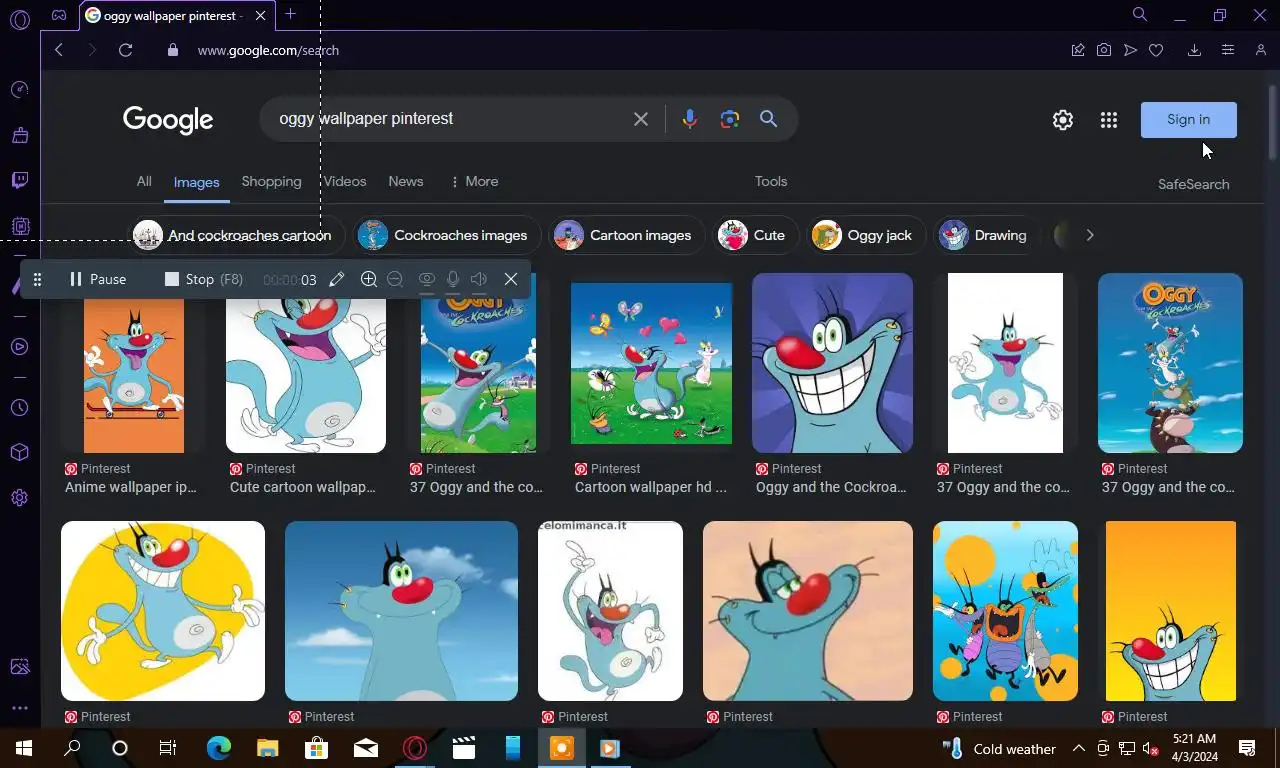Close the screen recorder toolbar
The height and width of the screenshot is (768, 1280).
click(x=511, y=279)
